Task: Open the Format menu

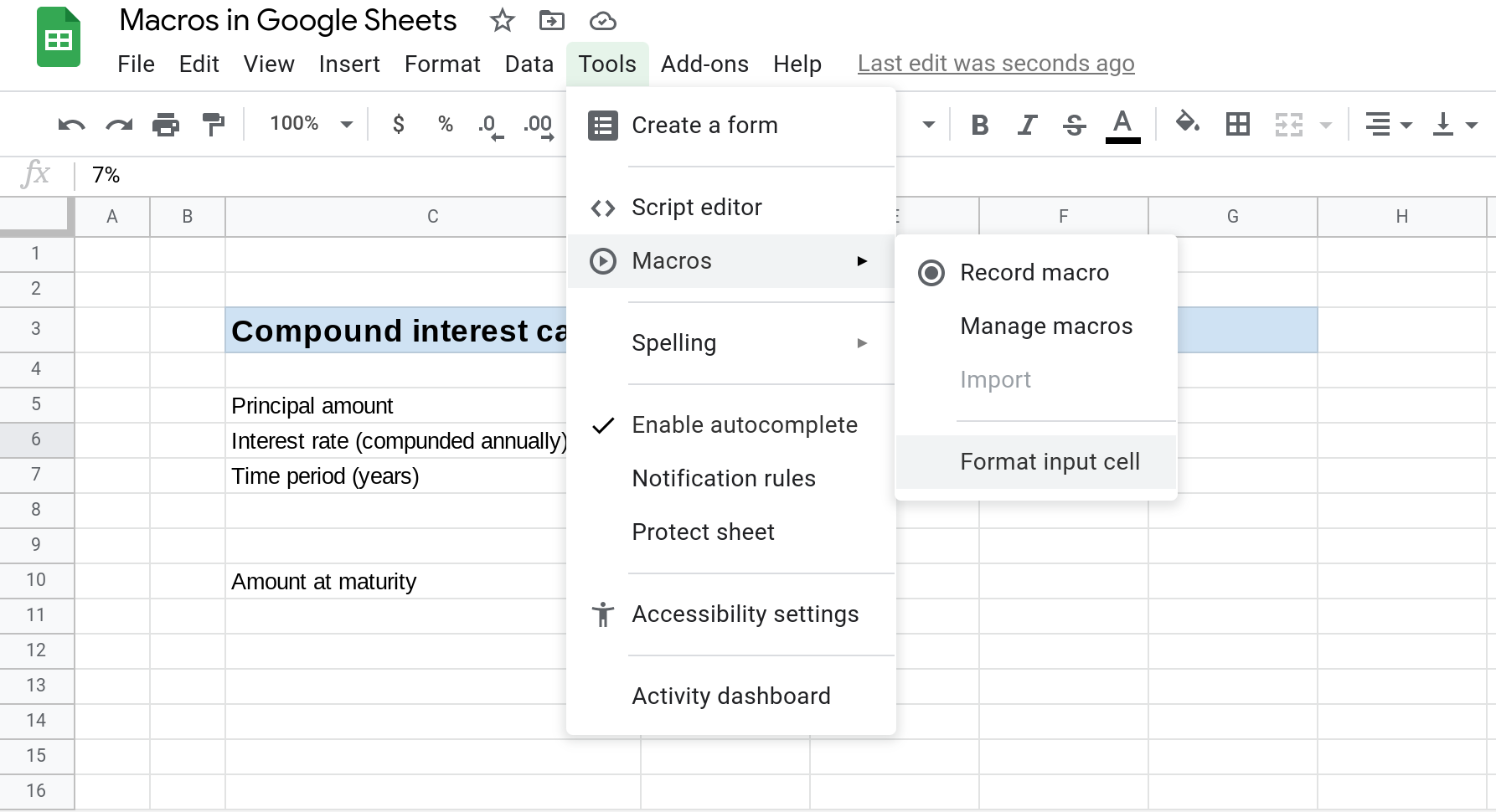Action: coord(442,64)
